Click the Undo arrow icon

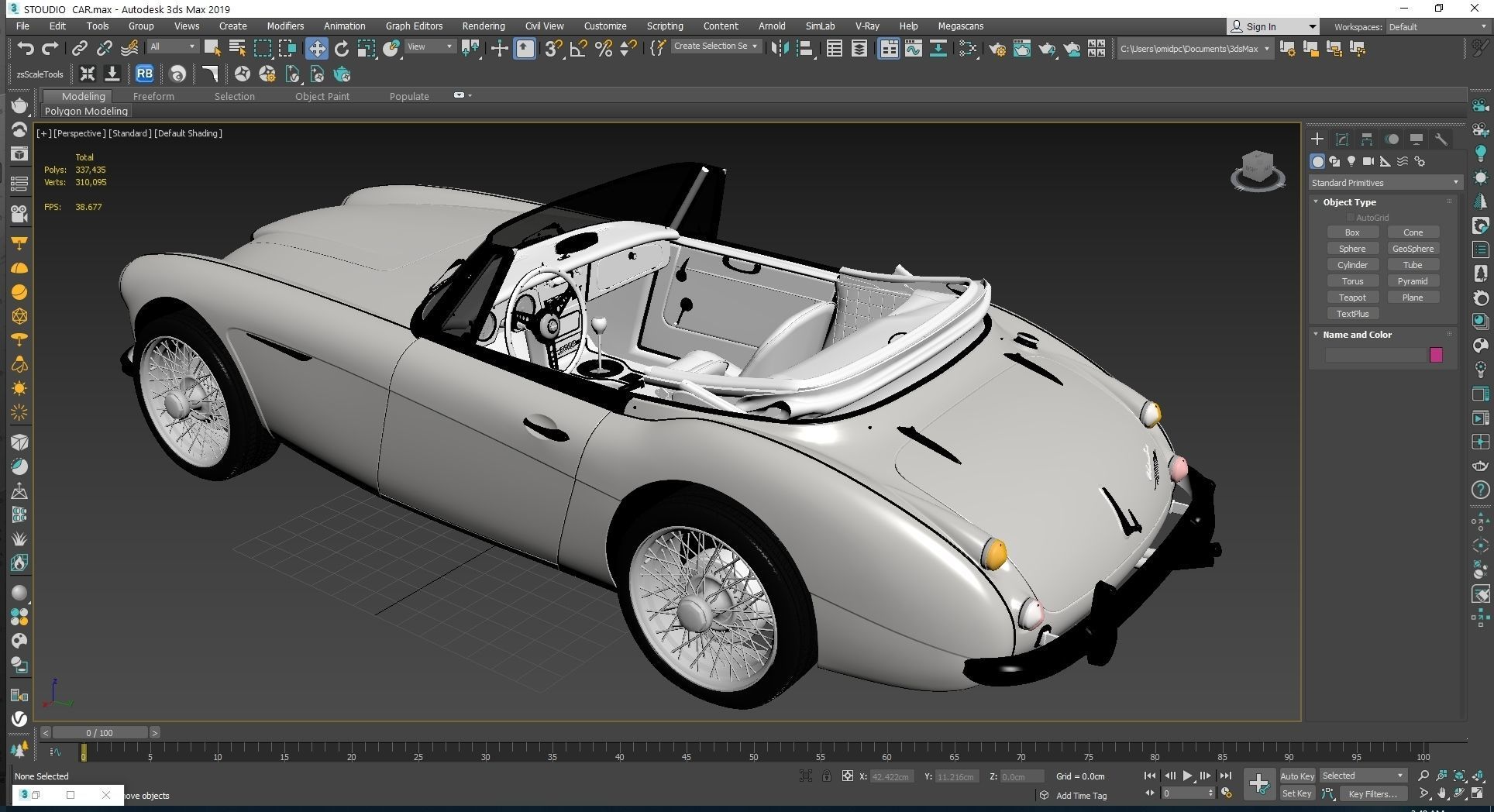coord(26,48)
